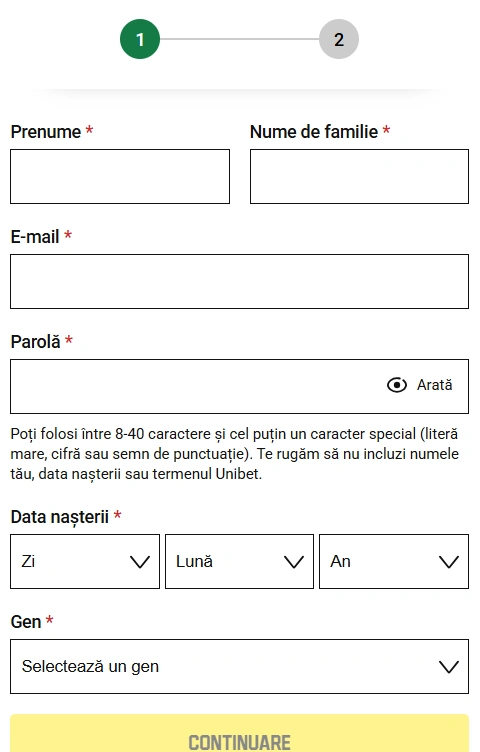Screen dimensions: 480x752
Task: Click the Data nașterii label
Action: coord(59,517)
